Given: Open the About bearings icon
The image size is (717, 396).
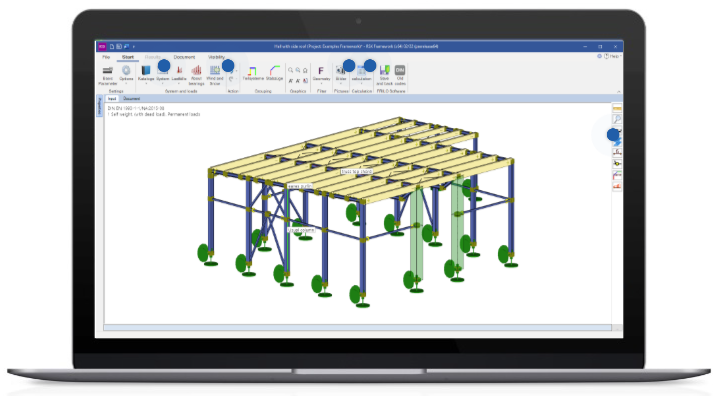Looking at the screenshot, I should [196, 70].
